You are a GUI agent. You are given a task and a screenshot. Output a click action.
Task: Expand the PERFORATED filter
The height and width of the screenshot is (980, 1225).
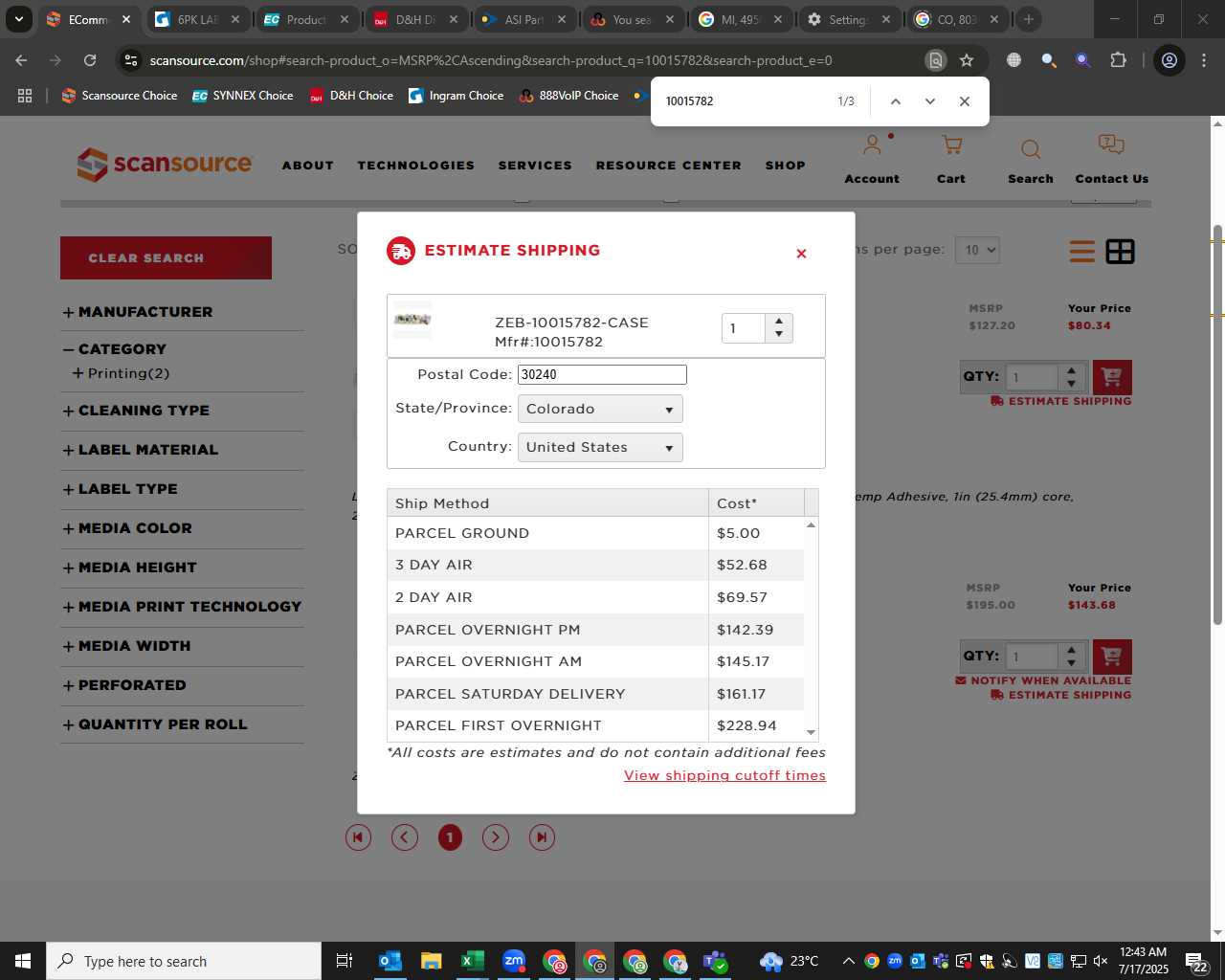(x=124, y=685)
